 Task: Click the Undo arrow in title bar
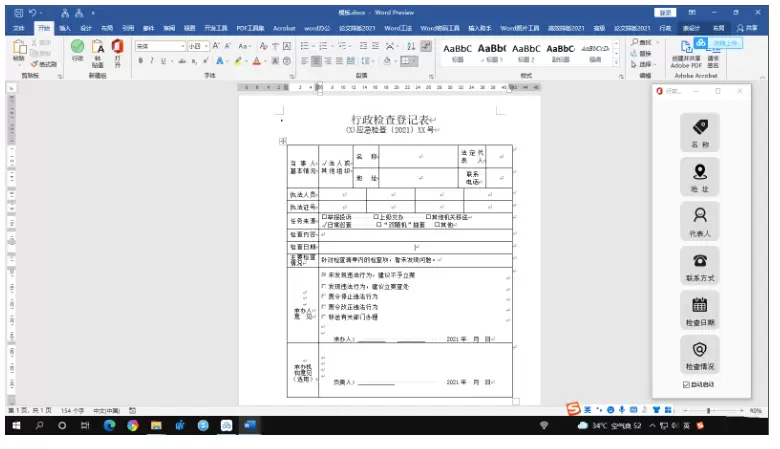tap(32, 12)
